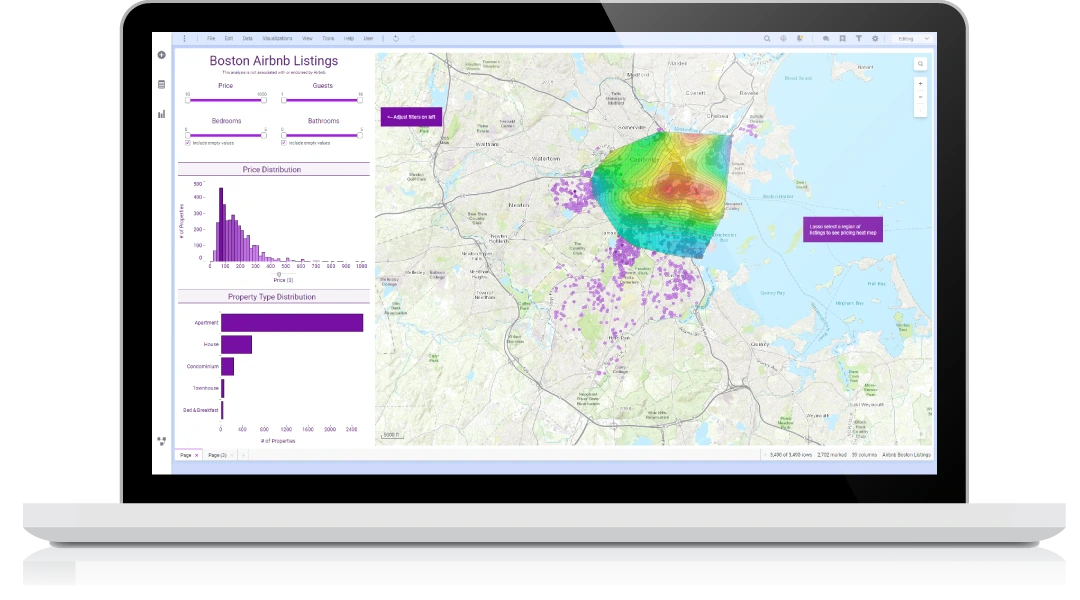Select the Condominium bar in property chart
The image size is (1080, 600).
point(227,366)
